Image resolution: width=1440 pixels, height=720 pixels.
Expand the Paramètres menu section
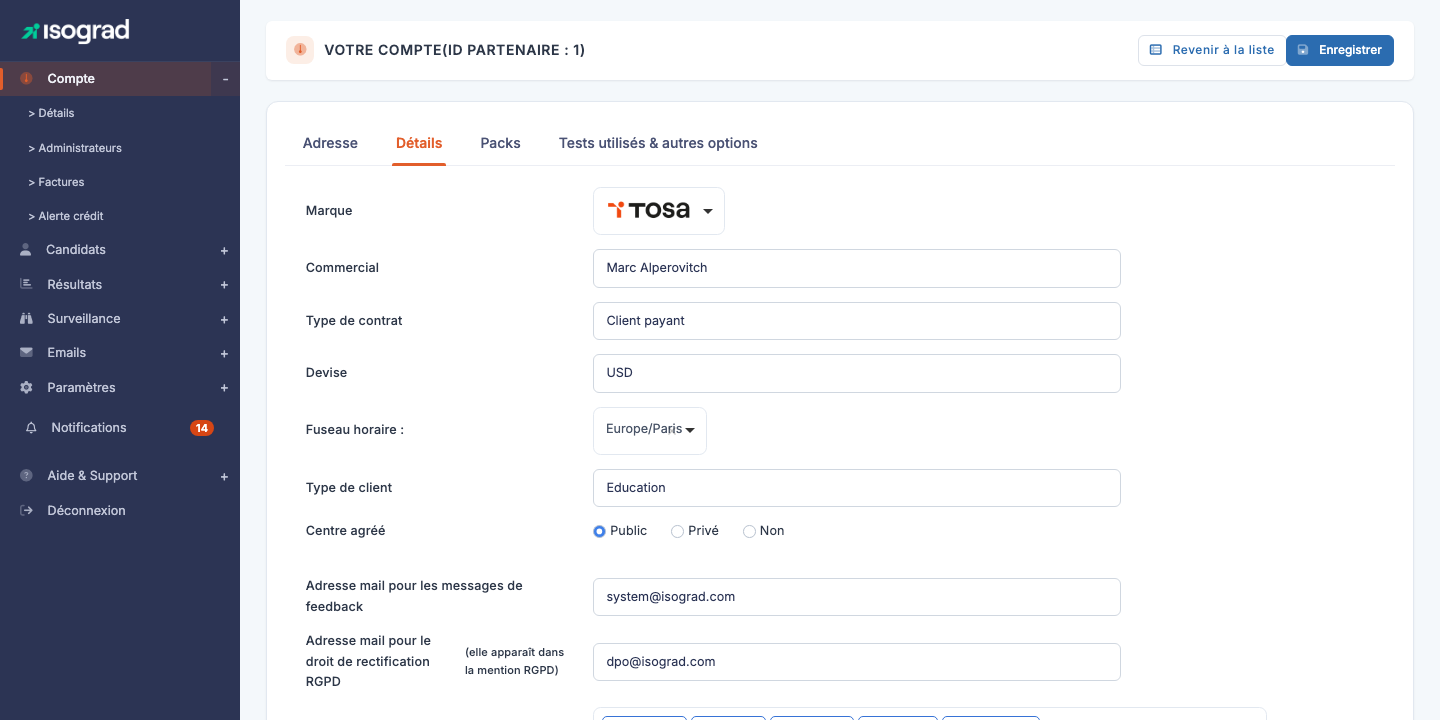225,388
